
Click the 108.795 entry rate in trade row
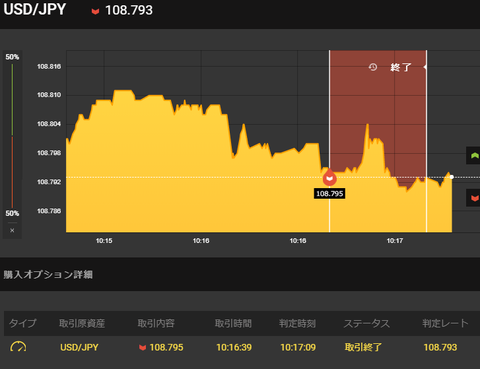[x=166, y=347]
